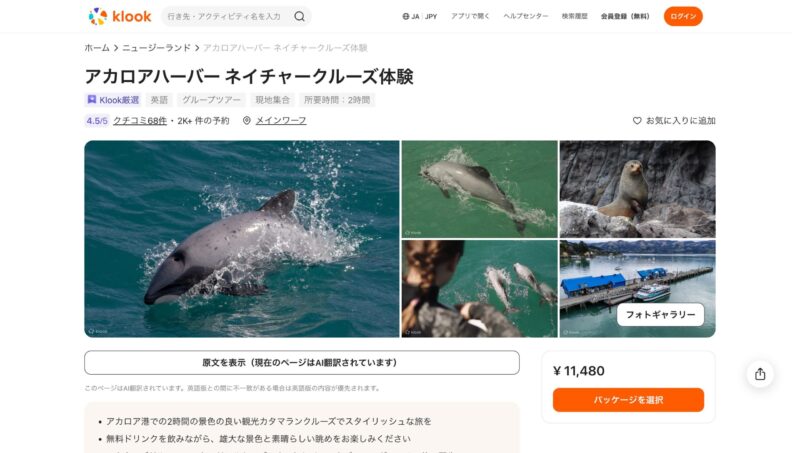Click the orange ログイン button
The width and height of the screenshot is (800, 453).
[683, 16]
